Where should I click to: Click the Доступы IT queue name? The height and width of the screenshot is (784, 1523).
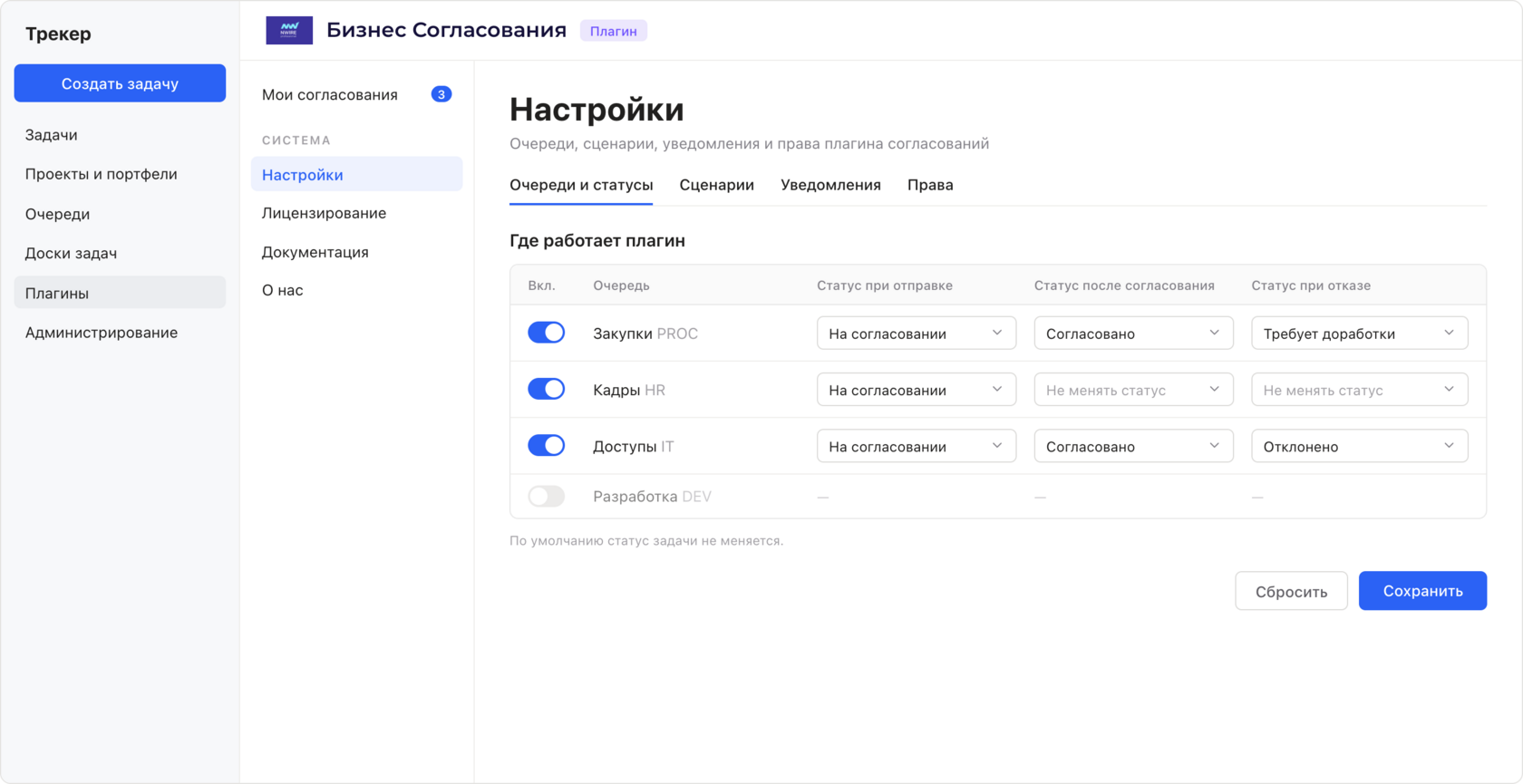[x=634, y=446]
